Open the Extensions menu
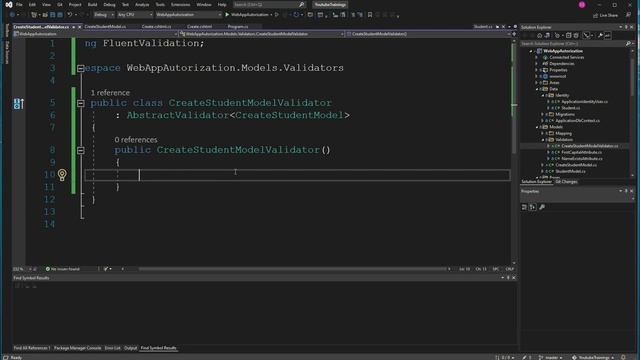Image resolution: width=640 pixels, height=360 pixels. point(180,4)
